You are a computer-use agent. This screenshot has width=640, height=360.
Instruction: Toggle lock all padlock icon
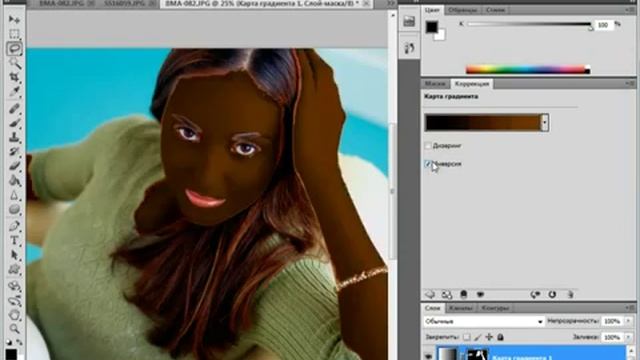click(x=500, y=337)
